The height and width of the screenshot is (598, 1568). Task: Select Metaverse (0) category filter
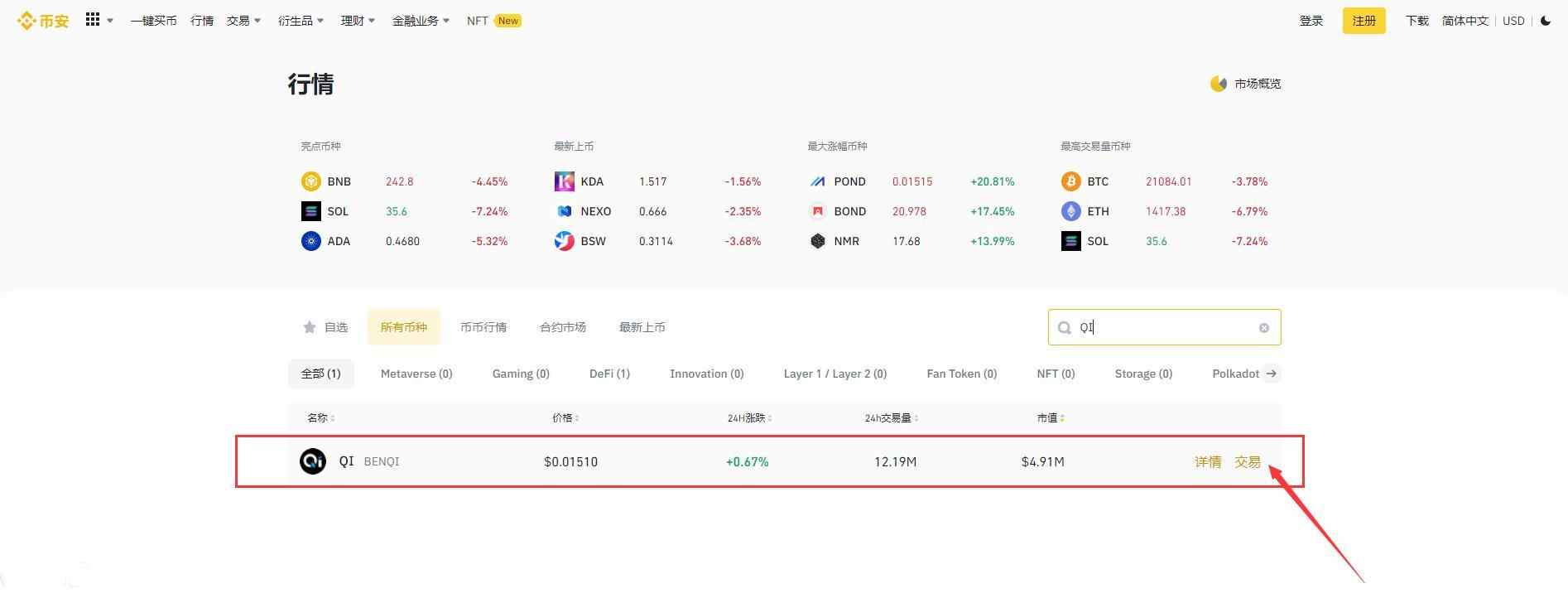coord(416,374)
